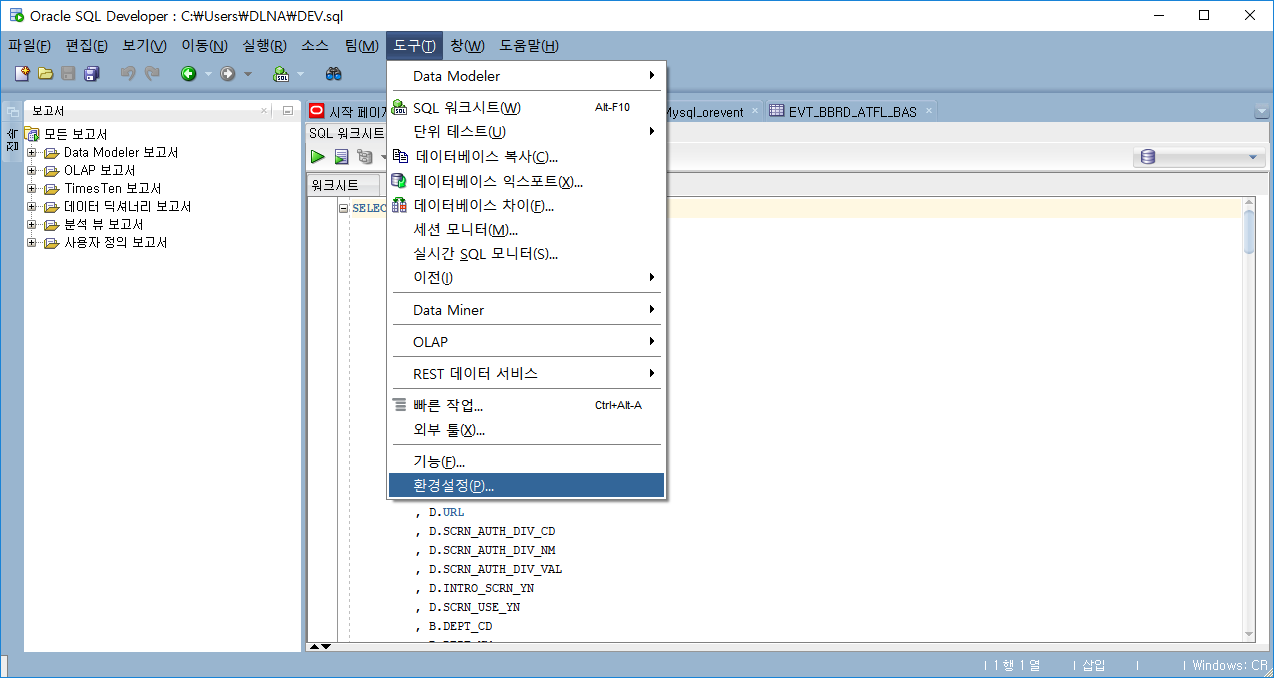Click the window list icon left of 보고서 panel
The image size is (1274, 678).
click(11, 112)
